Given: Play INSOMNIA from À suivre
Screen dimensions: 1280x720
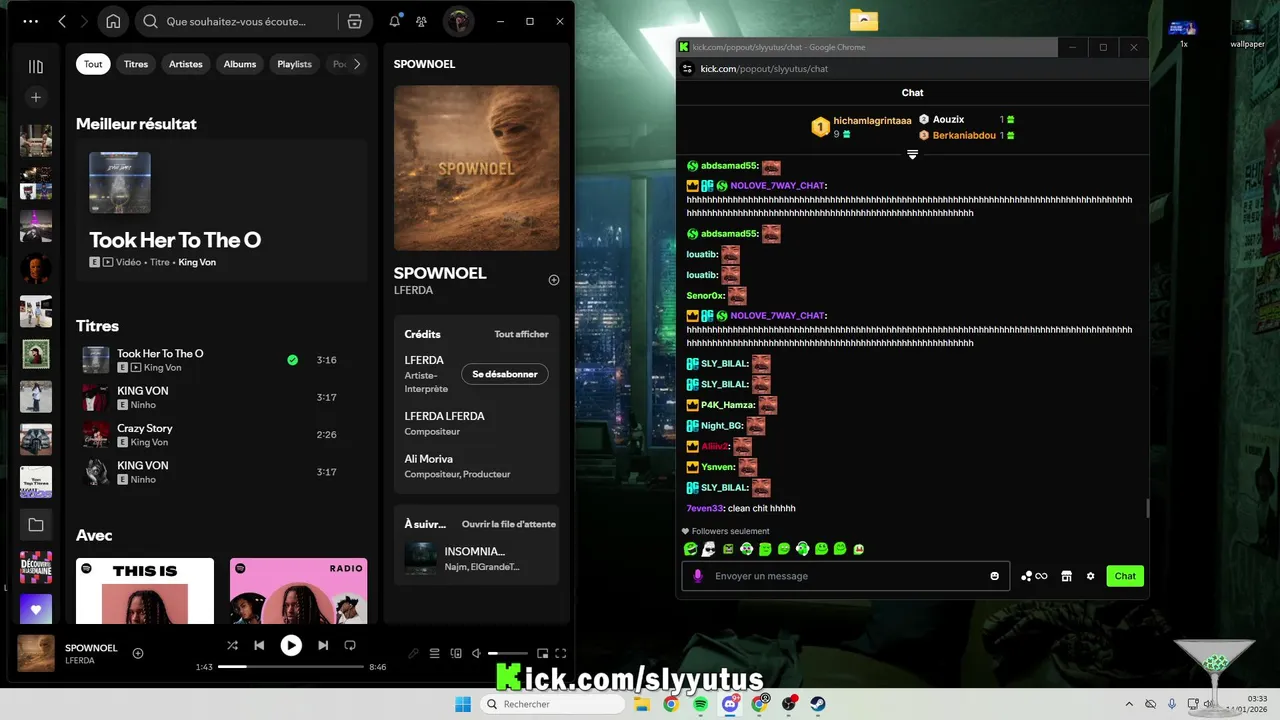Looking at the screenshot, I should click(476, 558).
